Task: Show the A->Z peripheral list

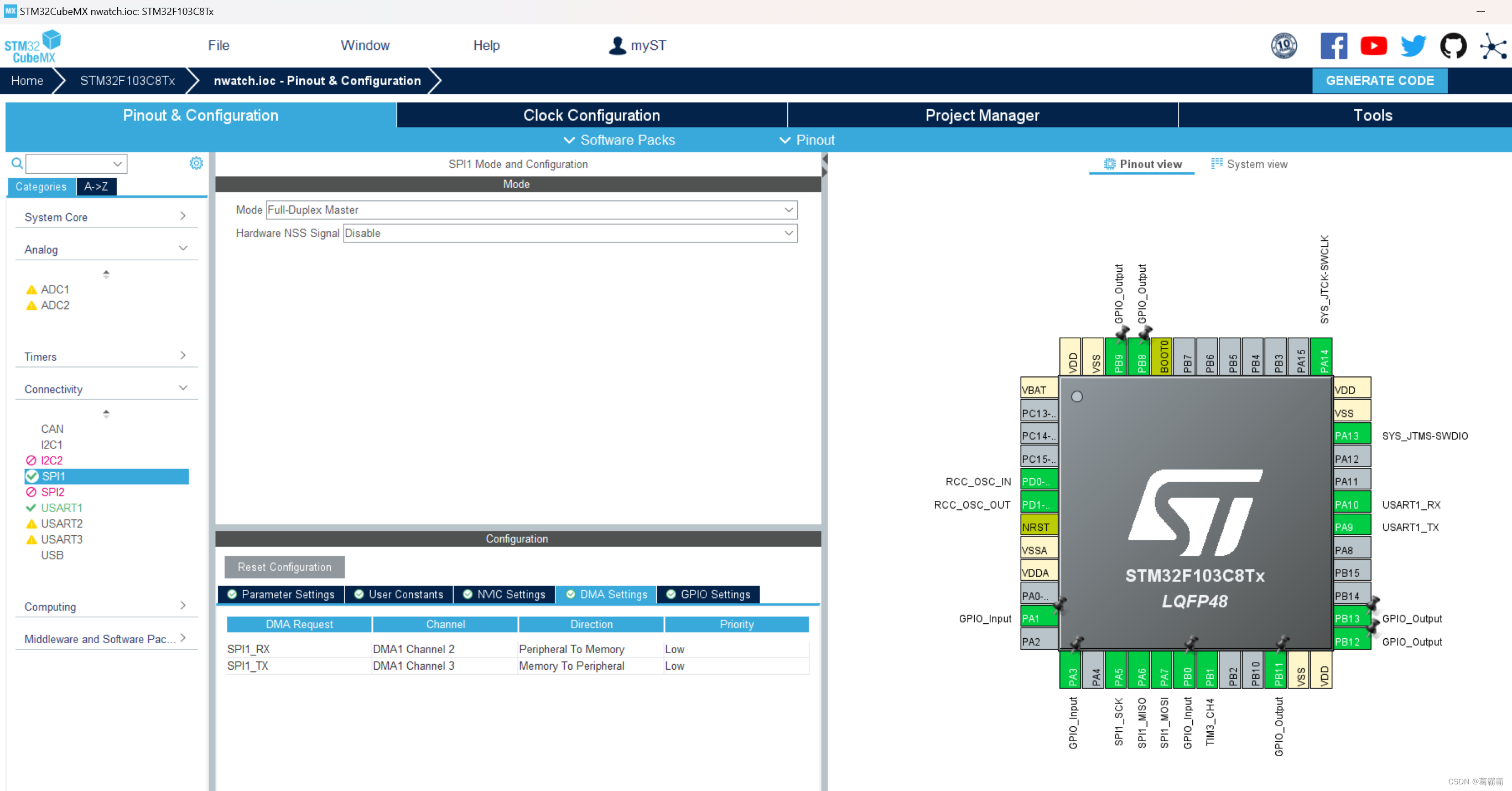Action: (96, 186)
